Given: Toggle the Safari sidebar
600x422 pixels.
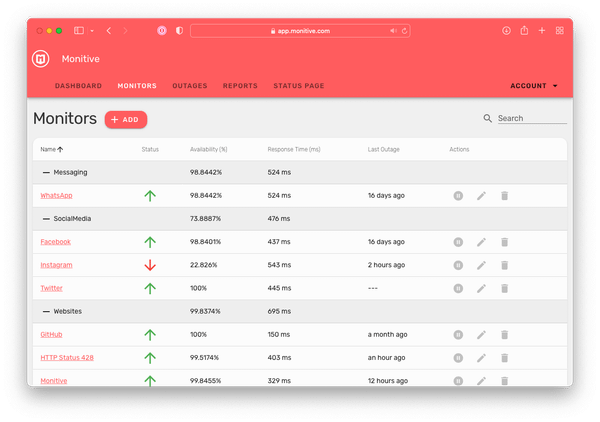Looking at the screenshot, I should coord(79,31).
